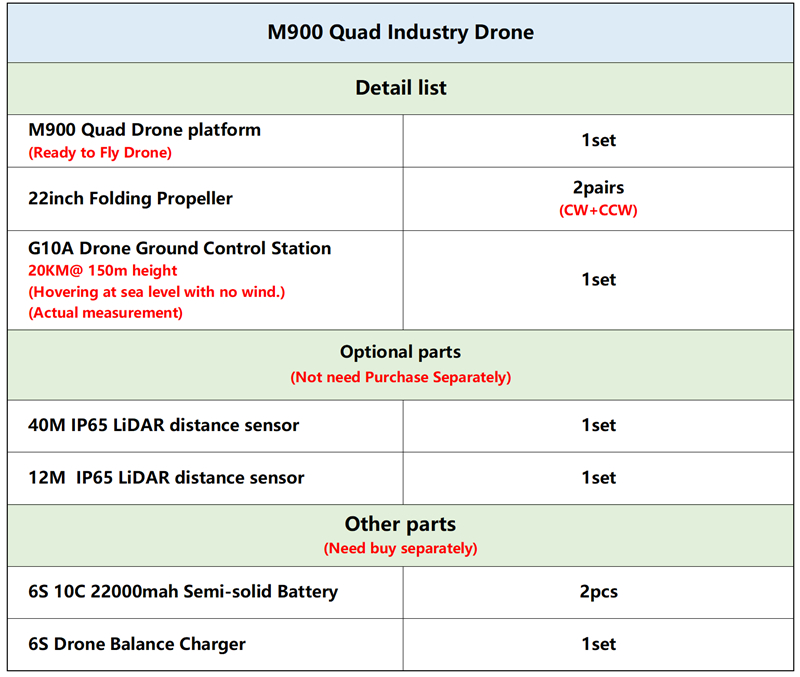Select '1set' in M900 platform row

[598, 140]
